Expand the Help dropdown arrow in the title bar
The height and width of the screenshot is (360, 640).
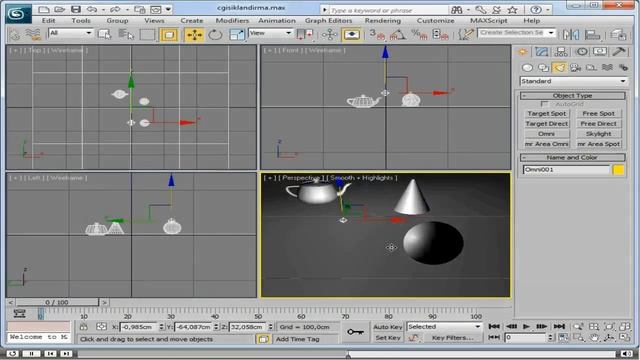548,9
